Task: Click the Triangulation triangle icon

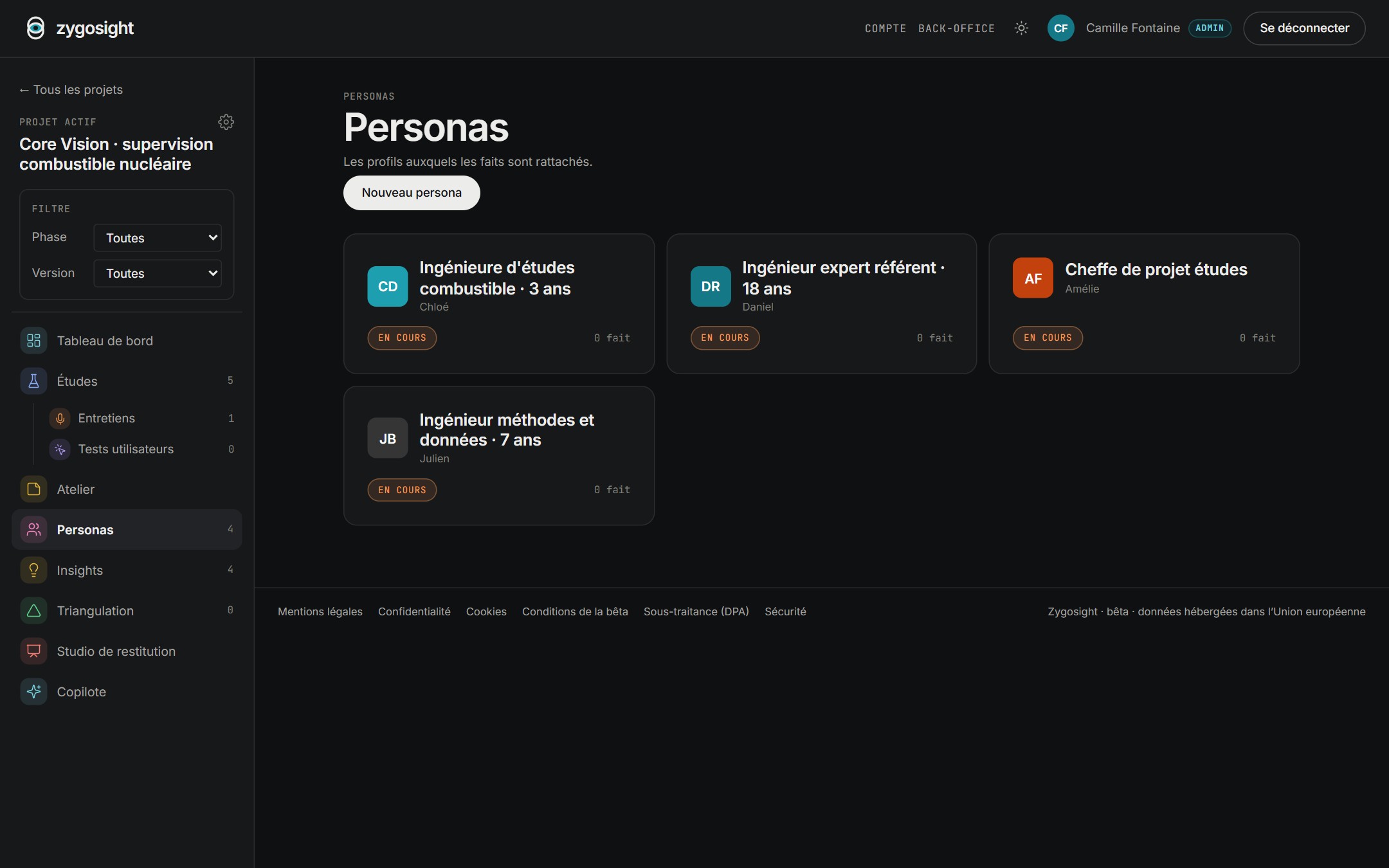Action: 33,611
